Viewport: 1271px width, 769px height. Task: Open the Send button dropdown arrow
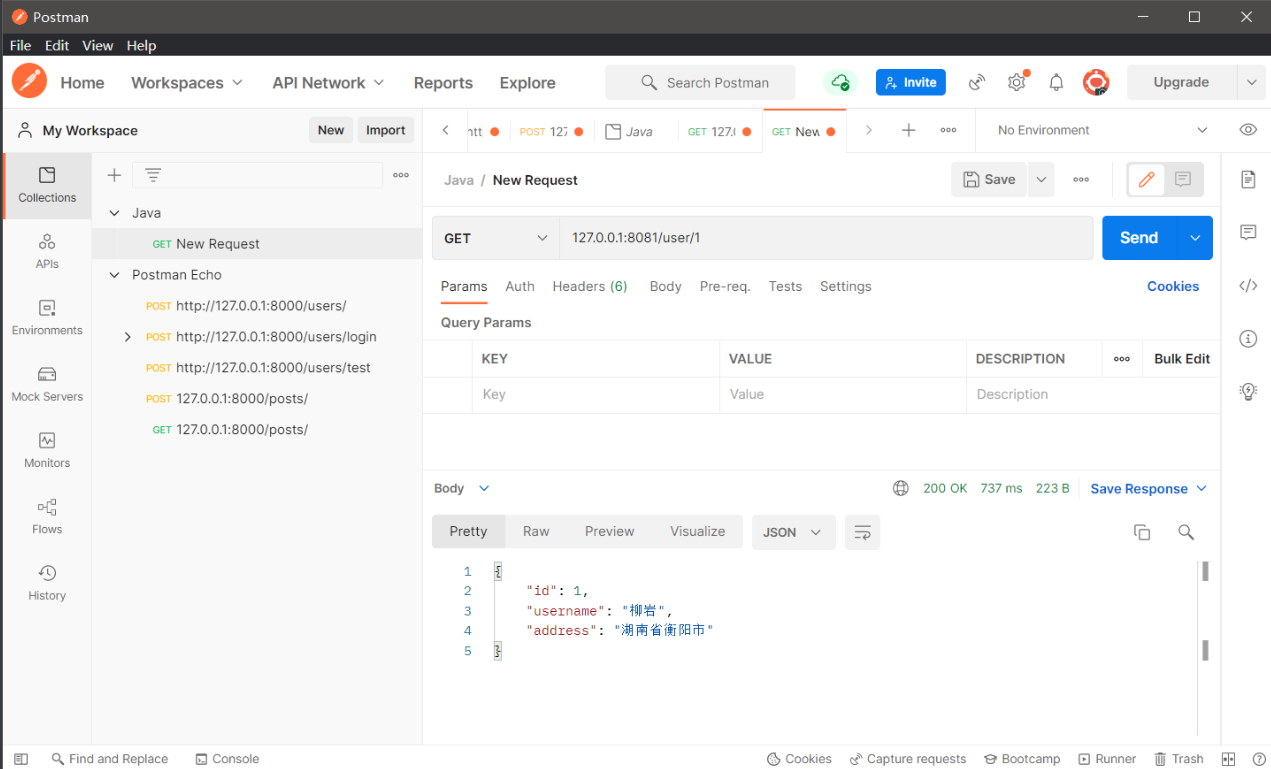1194,238
